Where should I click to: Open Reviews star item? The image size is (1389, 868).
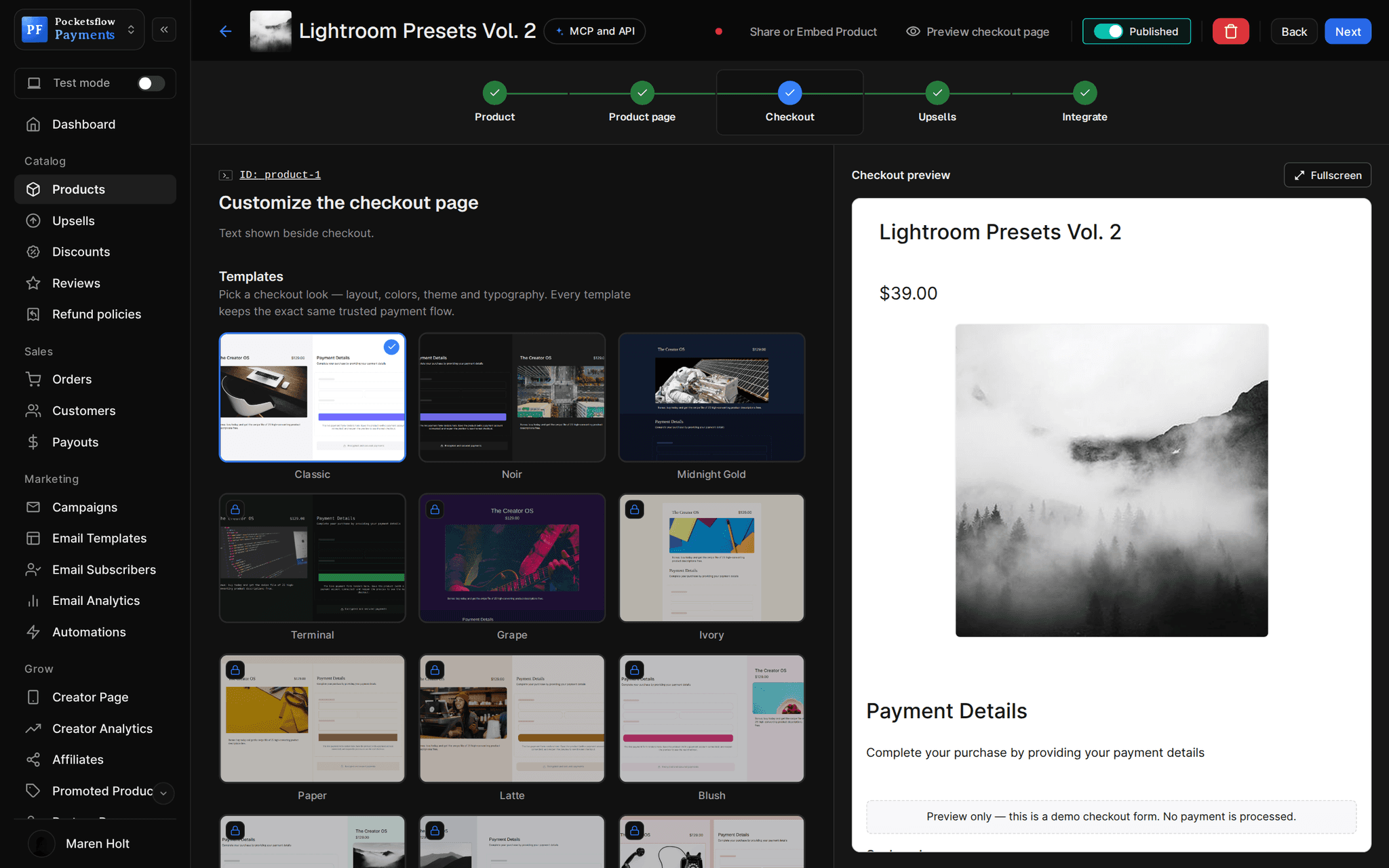tap(95, 283)
